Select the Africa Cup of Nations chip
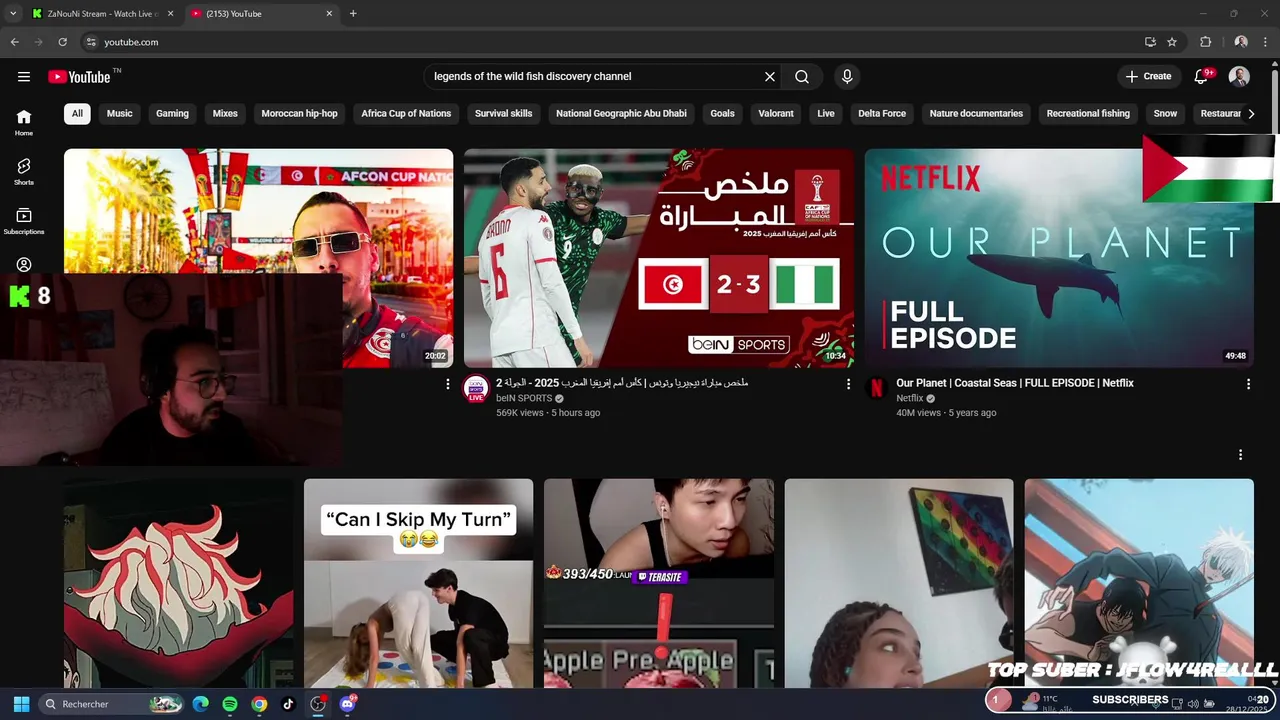Viewport: 1280px width, 720px height. [406, 113]
